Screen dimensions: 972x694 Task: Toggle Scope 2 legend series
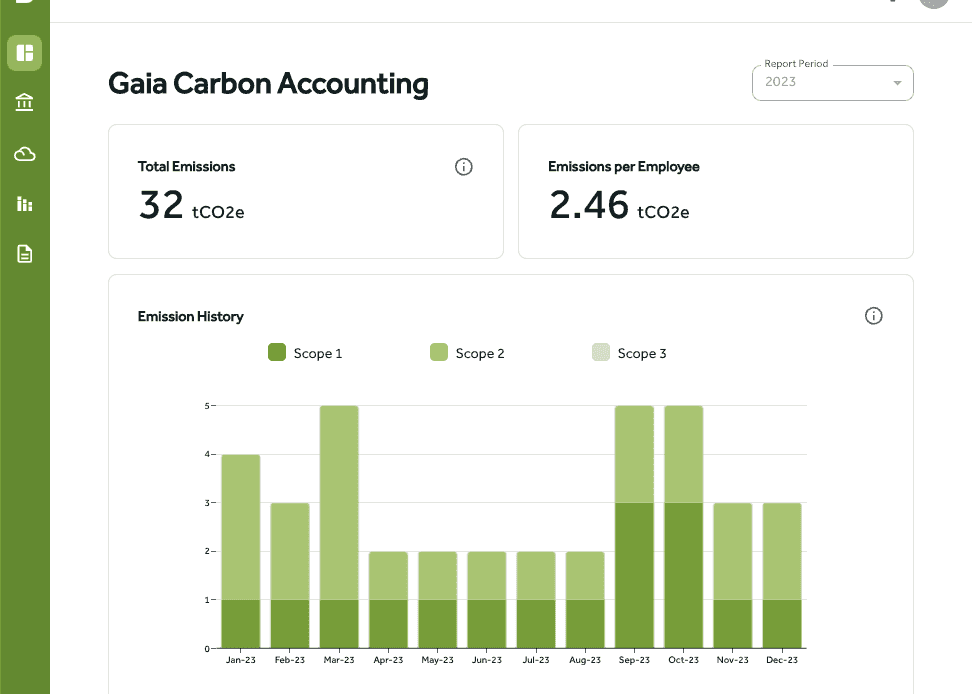click(467, 353)
